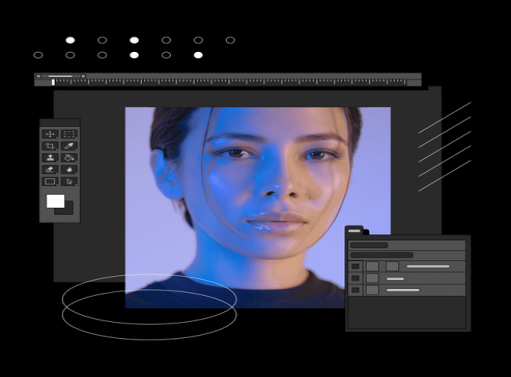
Task: Open the layers panel's active tab
Action: [354, 231]
